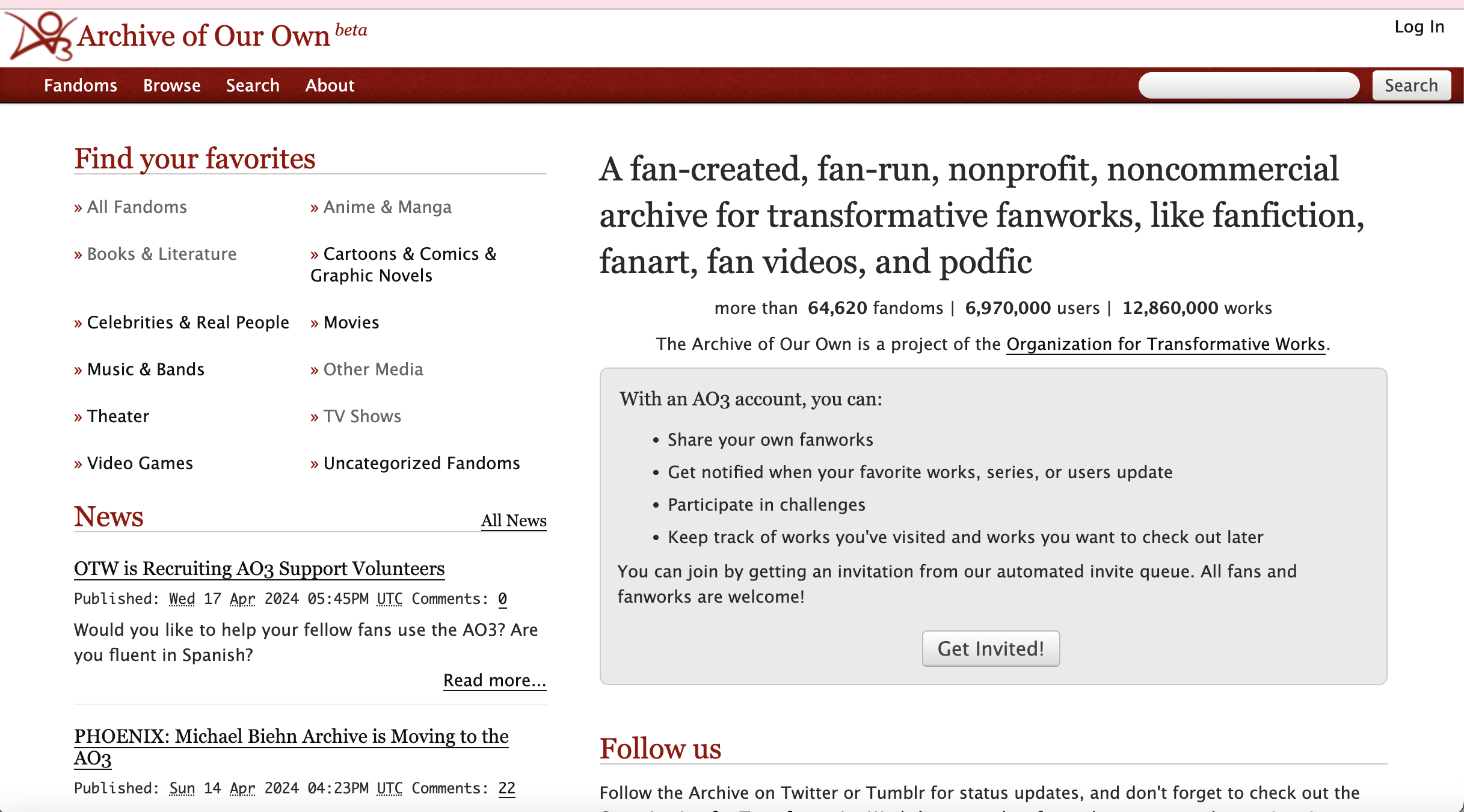The height and width of the screenshot is (812, 1464).
Task: Browse the Books & Literature fandoms
Action: click(161, 254)
